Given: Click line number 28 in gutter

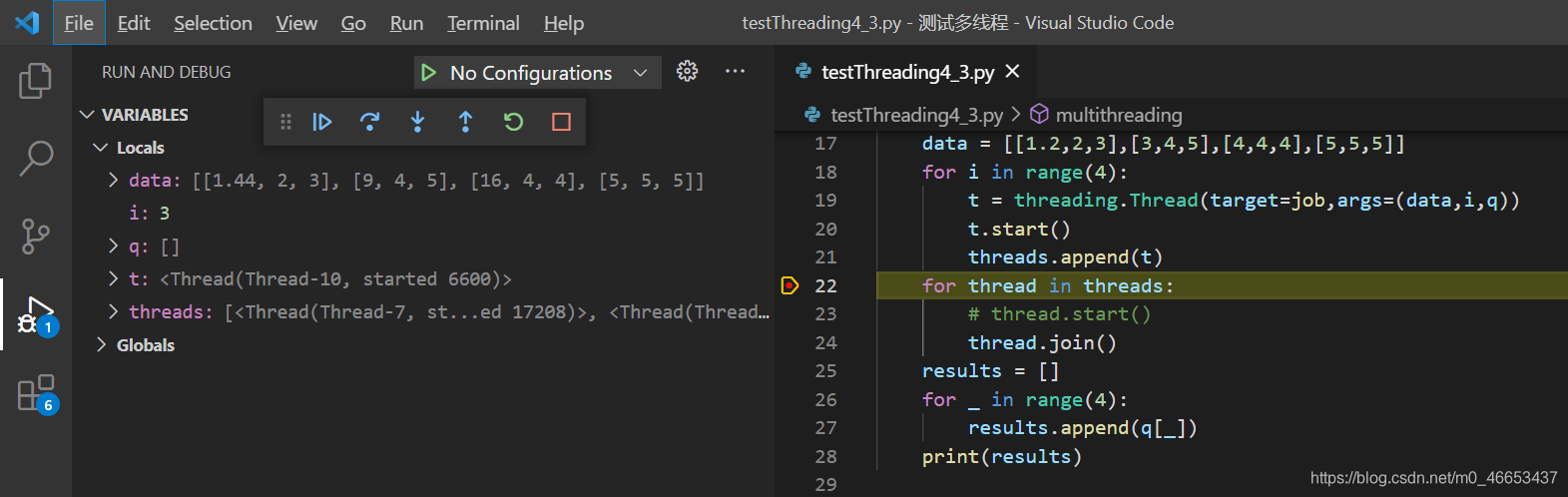Looking at the screenshot, I should pos(825,456).
